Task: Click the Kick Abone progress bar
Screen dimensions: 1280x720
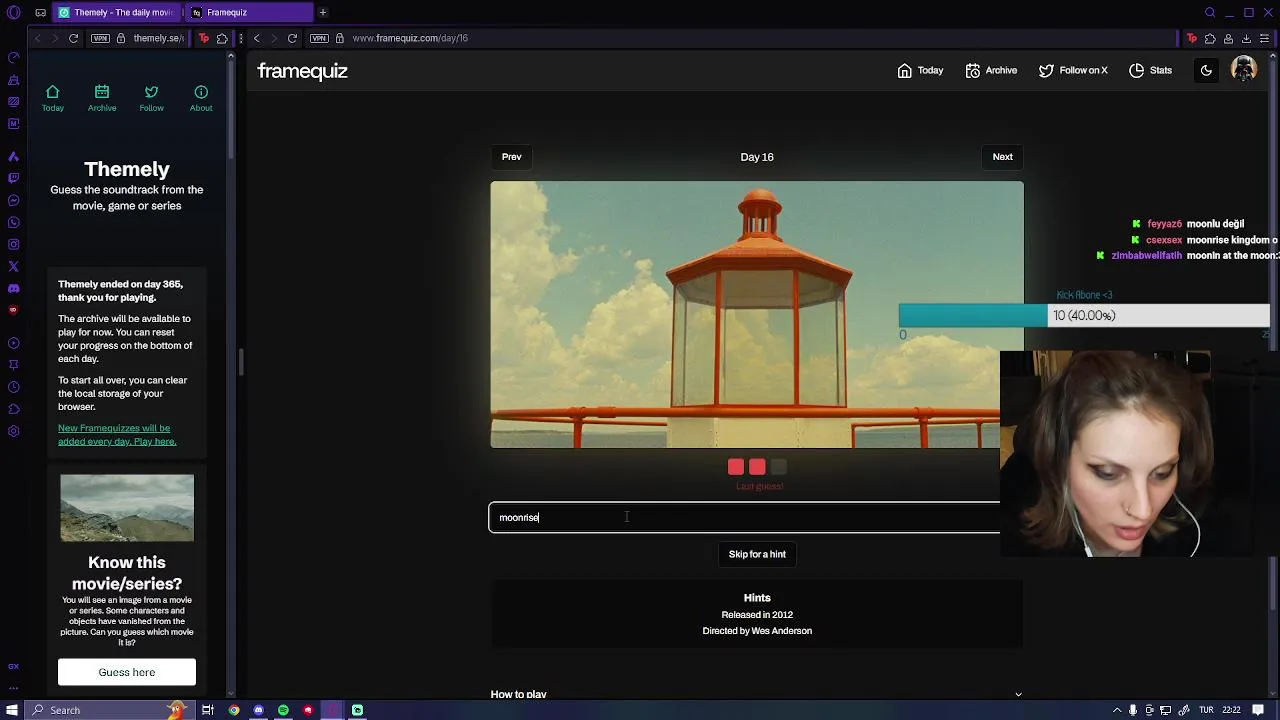Action: (x=1084, y=315)
